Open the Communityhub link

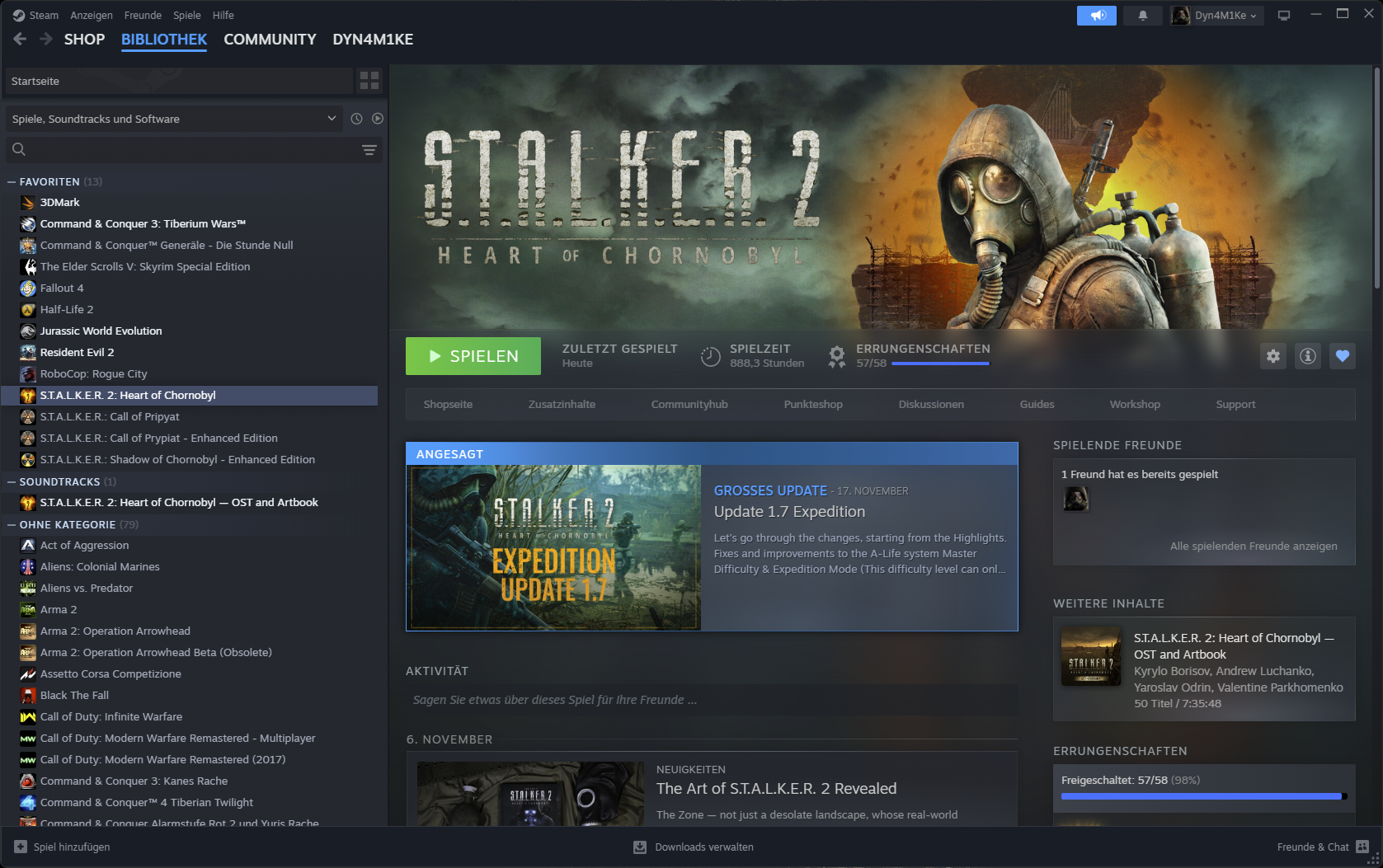point(689,405)
